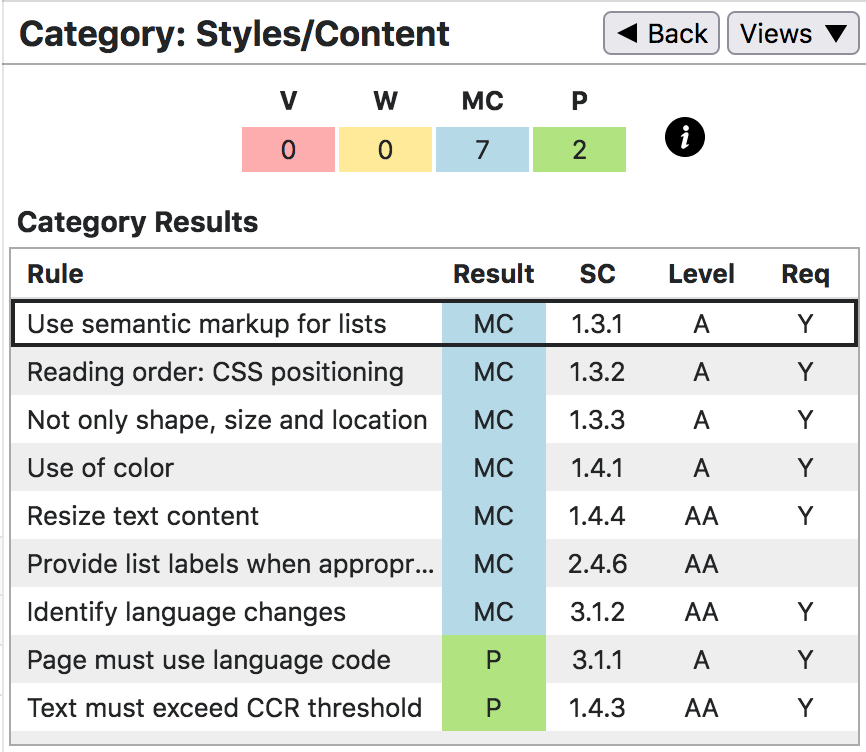Click the Level column header
The height and width of the screenshot is (752, 866).
pyautogui.click(x=701, y=275)
